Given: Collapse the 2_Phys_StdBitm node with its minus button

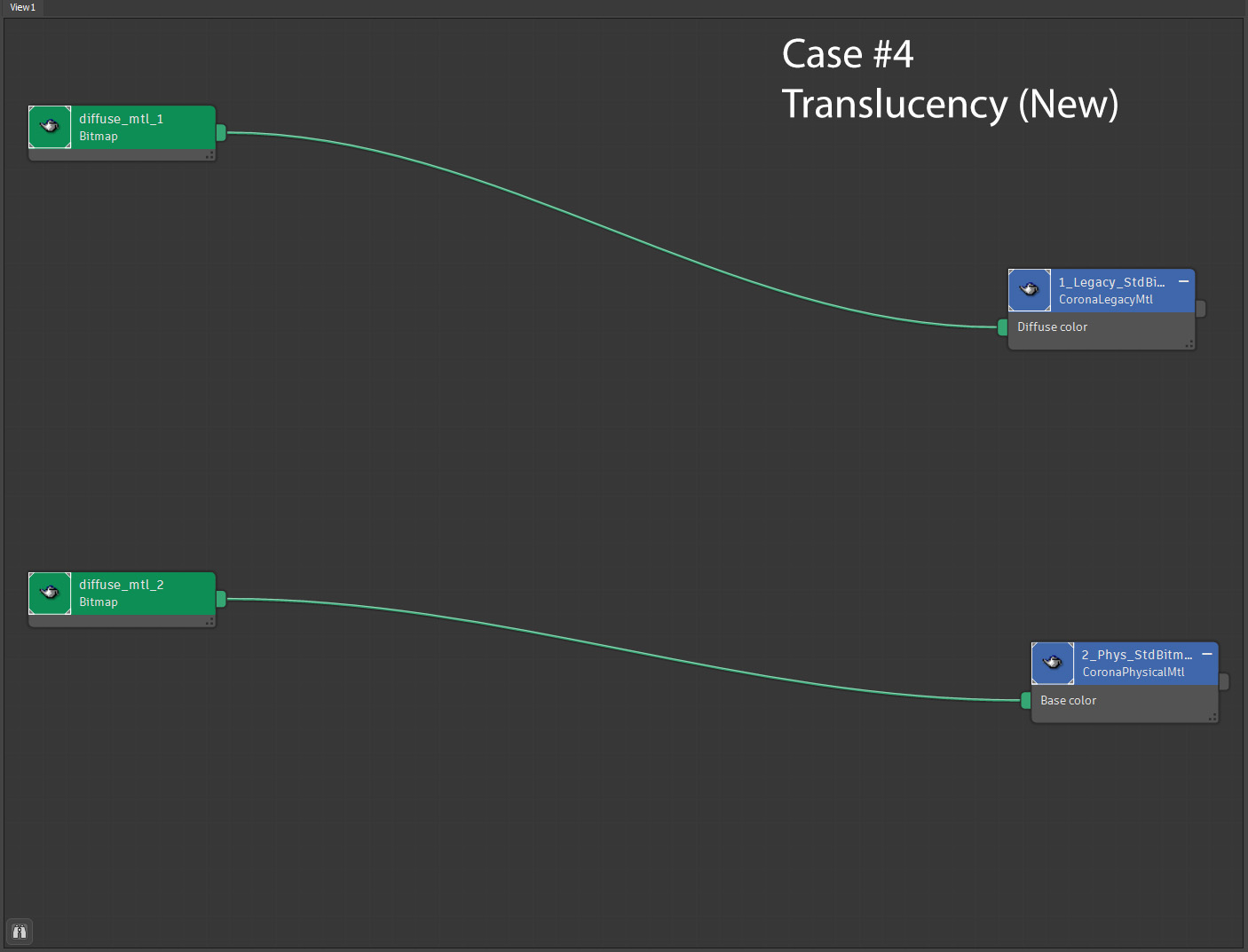Looking at the screenshot, I should 1207,654.
